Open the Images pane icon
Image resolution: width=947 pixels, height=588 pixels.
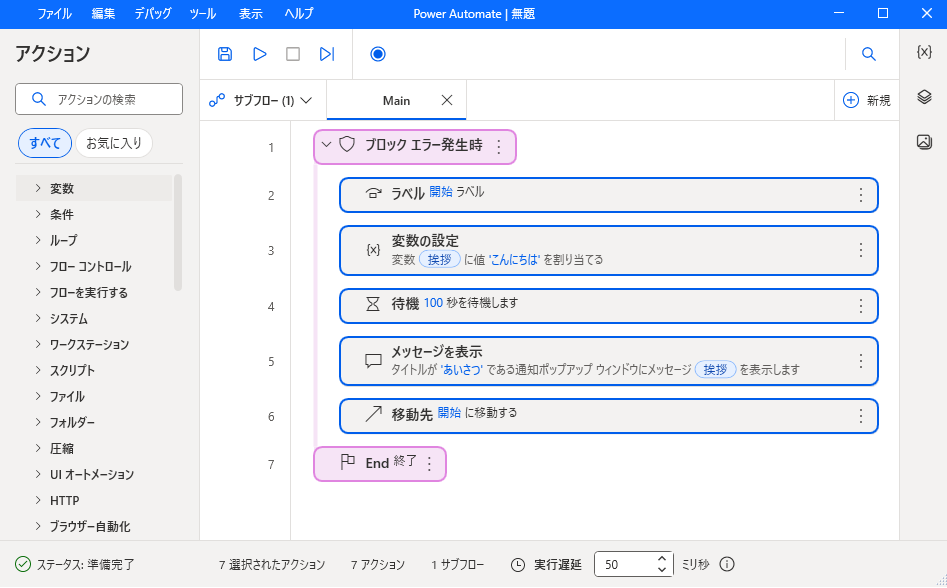(924, 142)
